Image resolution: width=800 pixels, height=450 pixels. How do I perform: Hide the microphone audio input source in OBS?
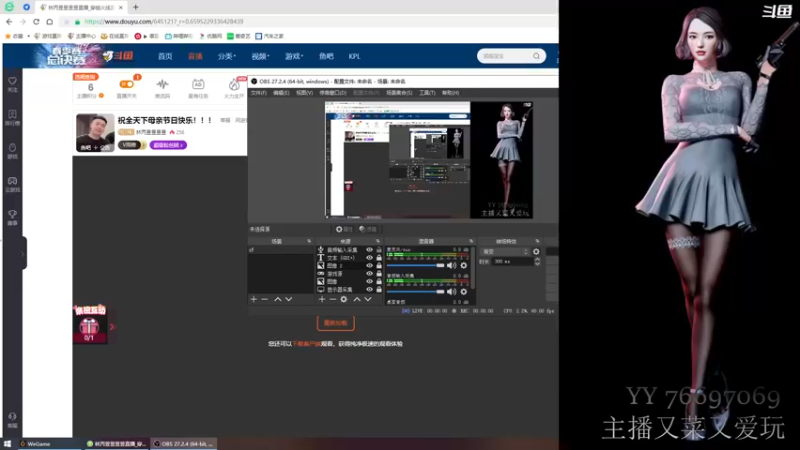pos(369,249)
